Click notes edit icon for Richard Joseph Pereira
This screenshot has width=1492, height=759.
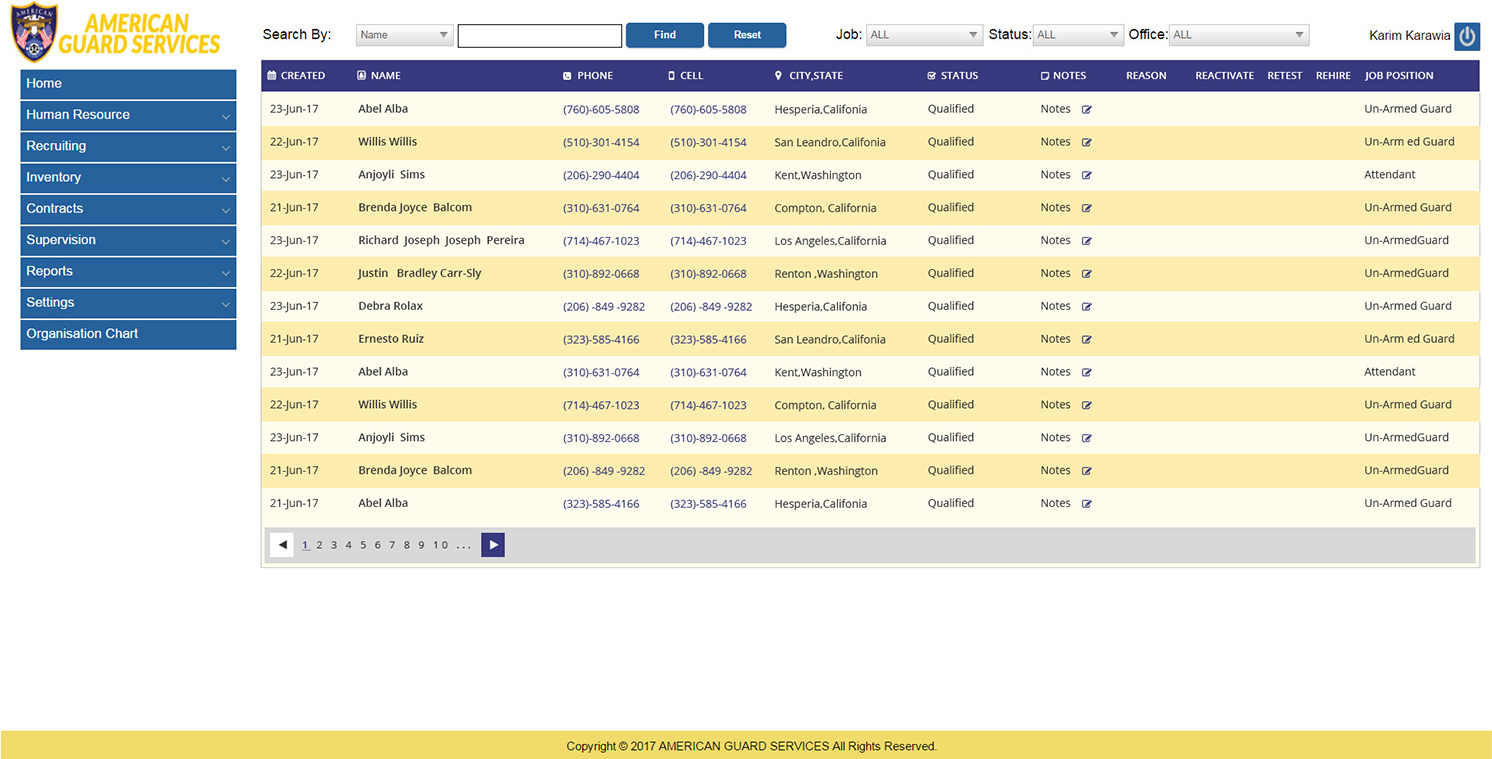coord(1086,241)
